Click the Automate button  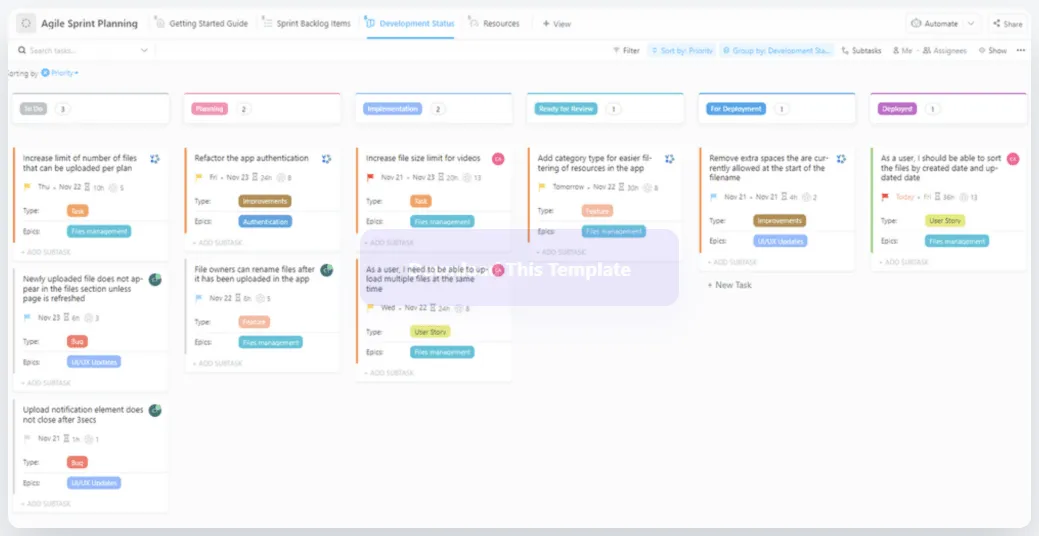pos(935,23)
